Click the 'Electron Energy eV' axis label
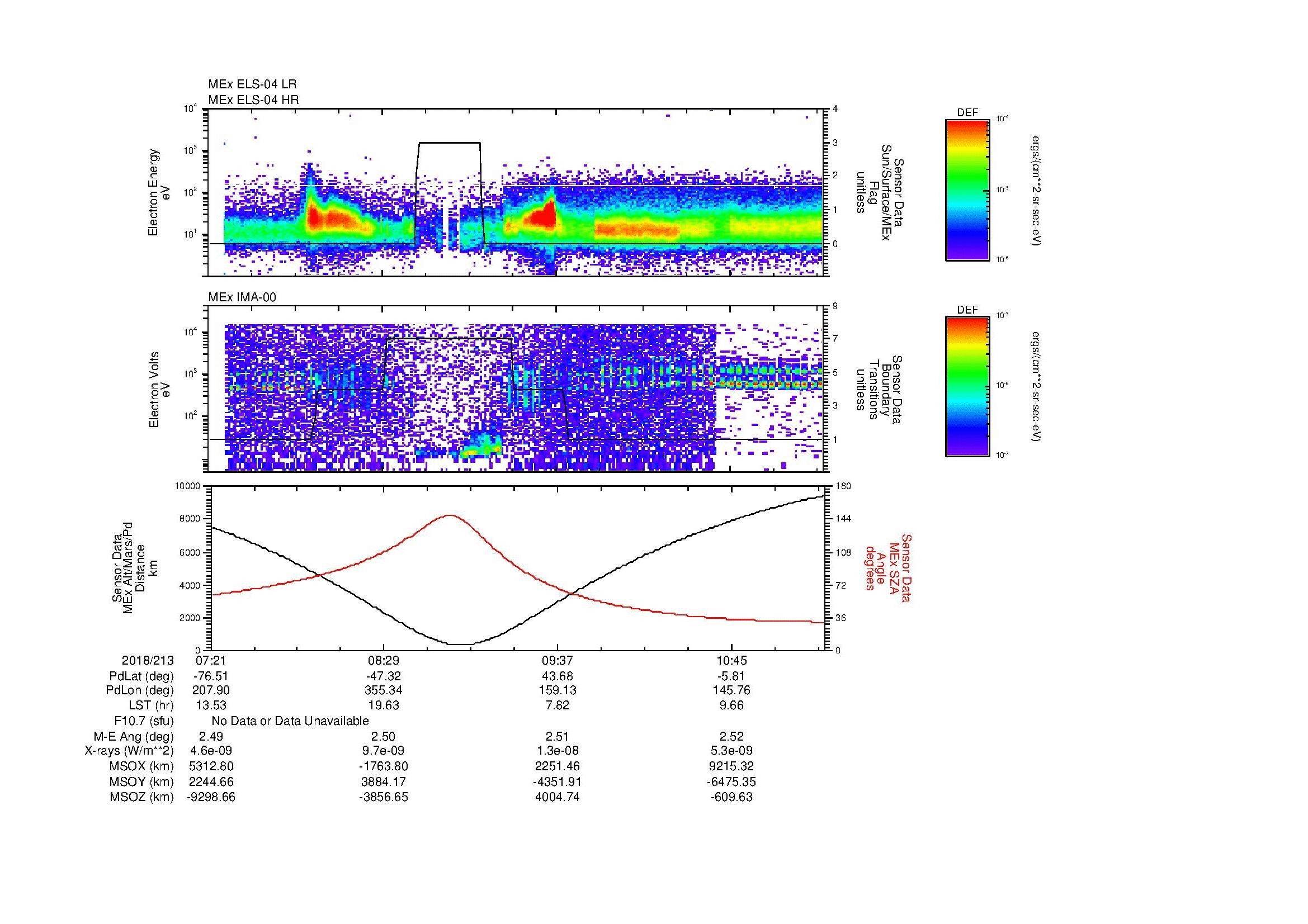Screen dimensions: 1308x924 (159, 192)
